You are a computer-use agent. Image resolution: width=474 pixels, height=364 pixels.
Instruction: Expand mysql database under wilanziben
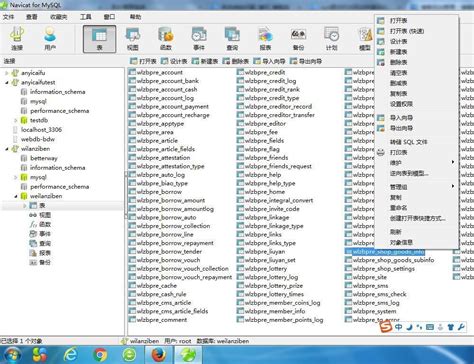tap(16, 177)
